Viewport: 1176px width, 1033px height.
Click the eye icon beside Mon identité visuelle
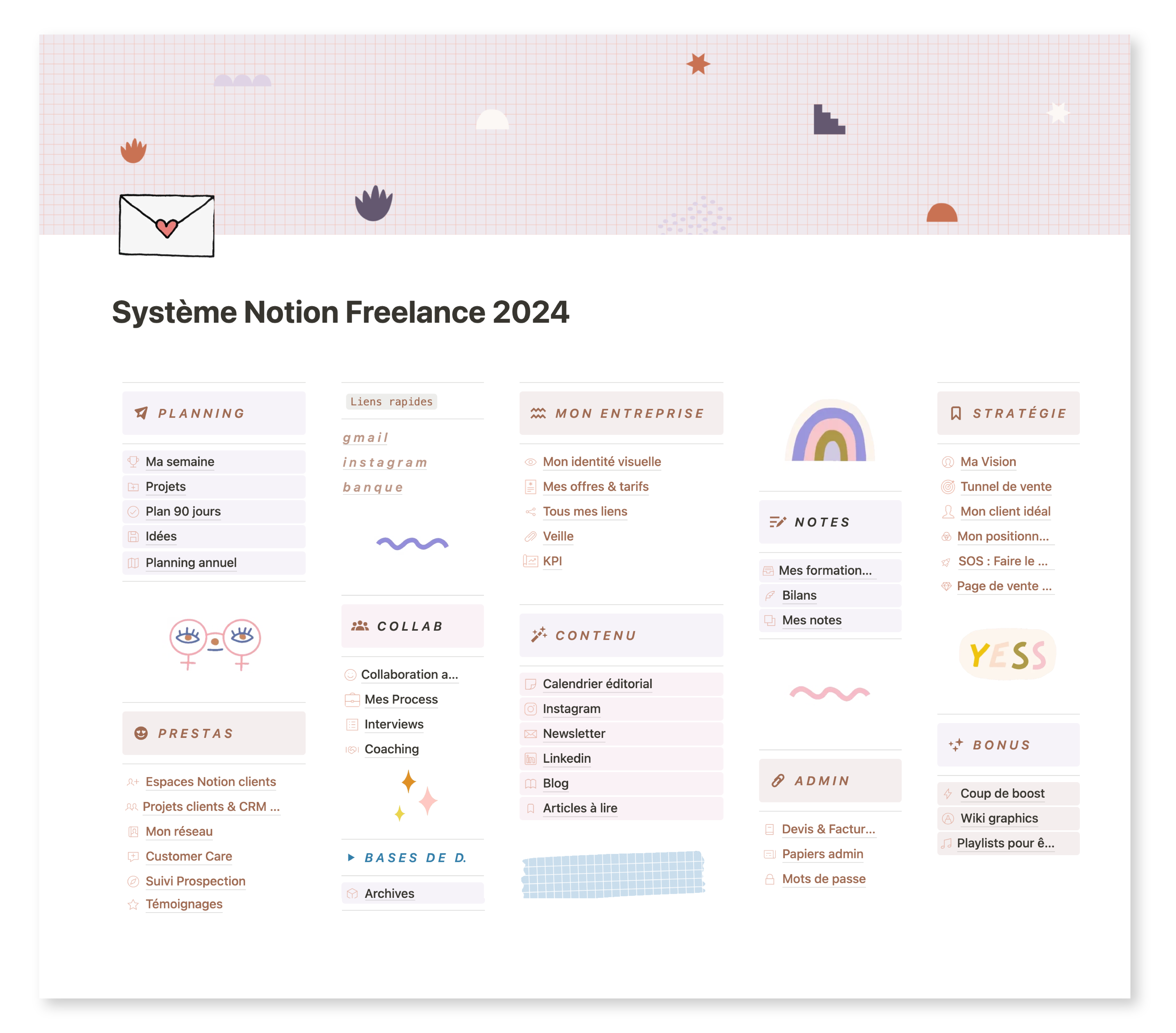531,462
